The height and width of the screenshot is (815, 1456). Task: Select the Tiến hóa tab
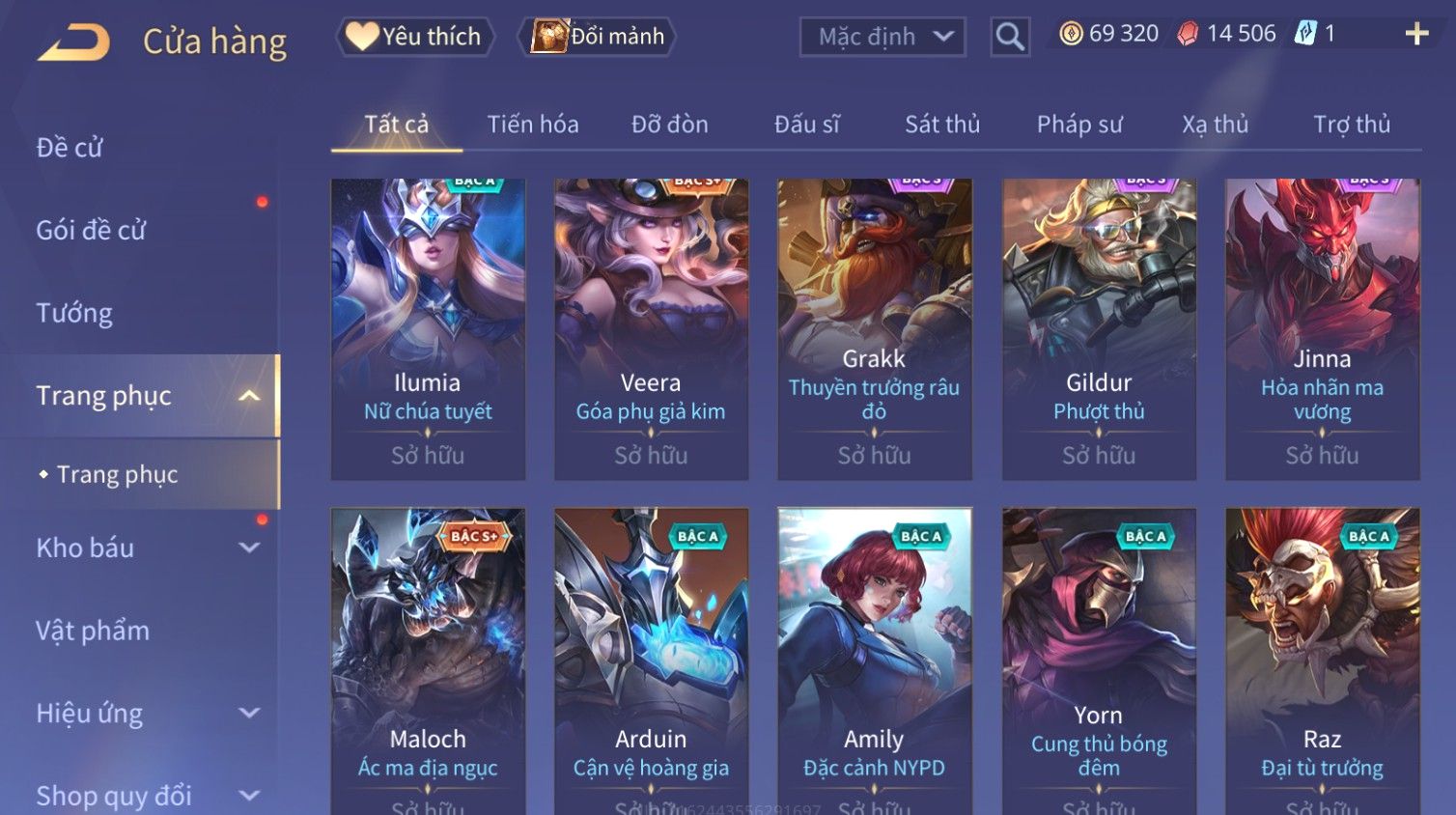(533, 125)
